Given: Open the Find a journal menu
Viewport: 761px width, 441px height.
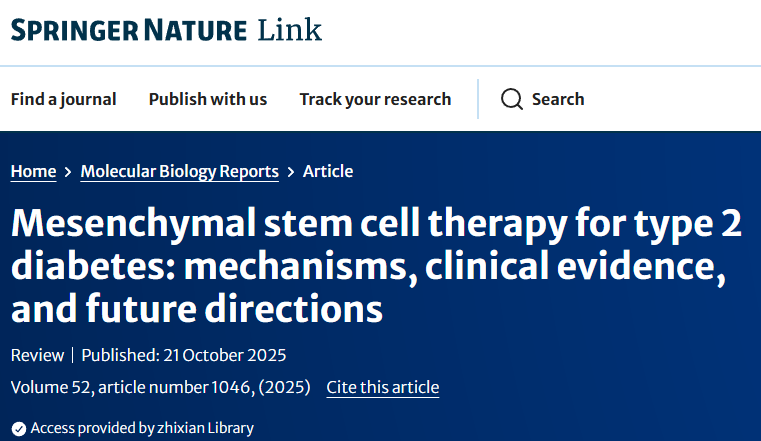Looking at the screenshot, I should click(63, 99).
